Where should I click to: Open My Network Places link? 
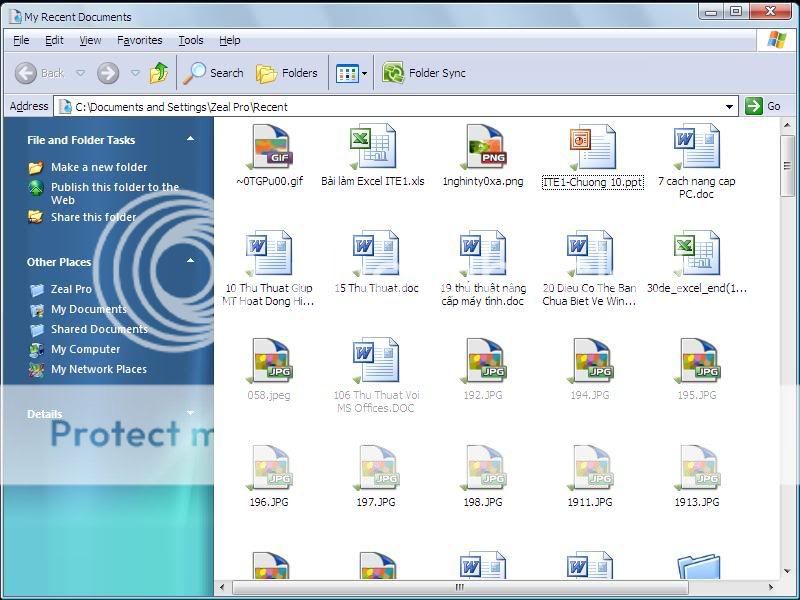point(98,369)
